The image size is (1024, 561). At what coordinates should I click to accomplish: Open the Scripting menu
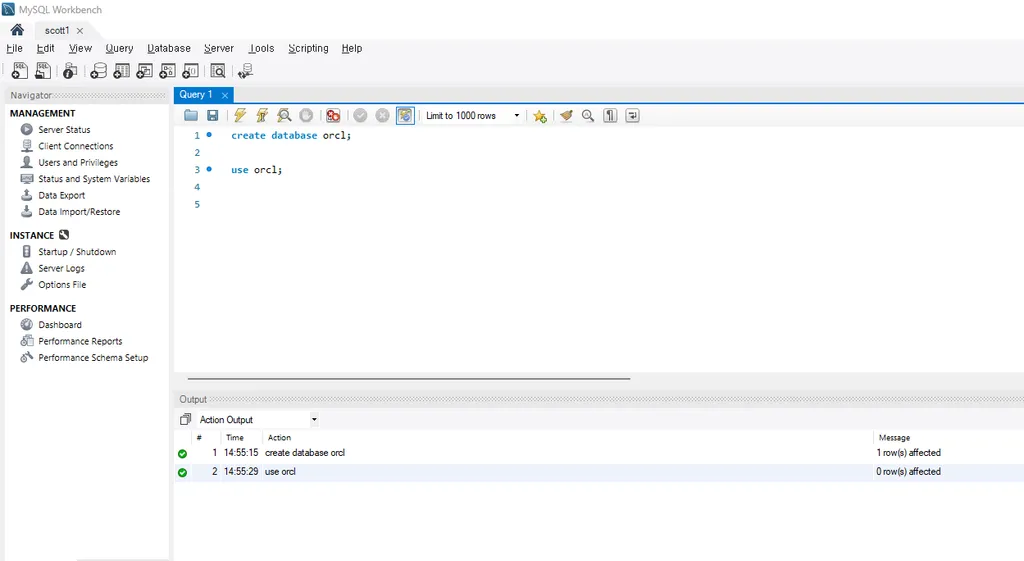tap(308, 48)
